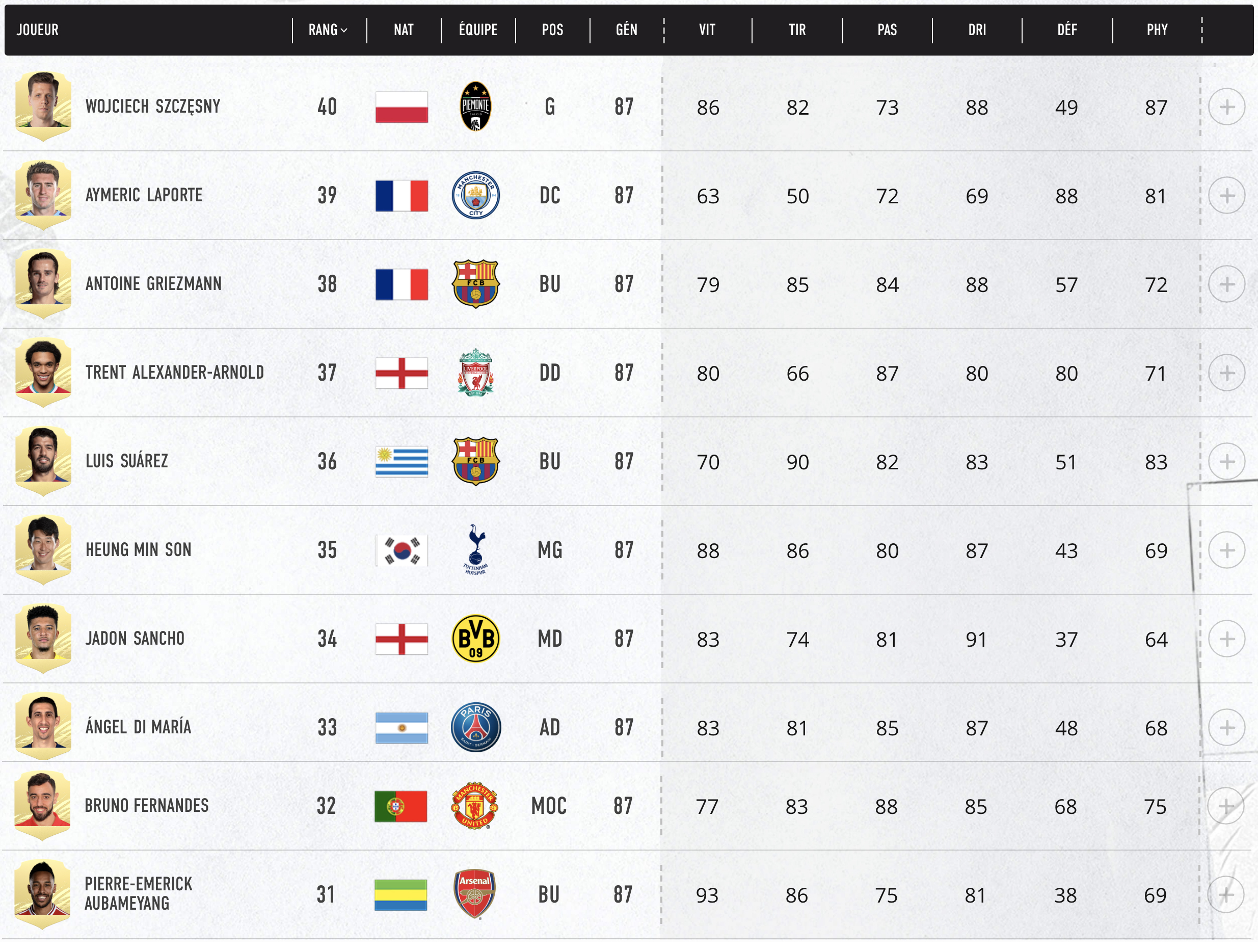The image size is (1258, 952).
Task: Click the Poland flag for Szczęsny
Action: 402,108
